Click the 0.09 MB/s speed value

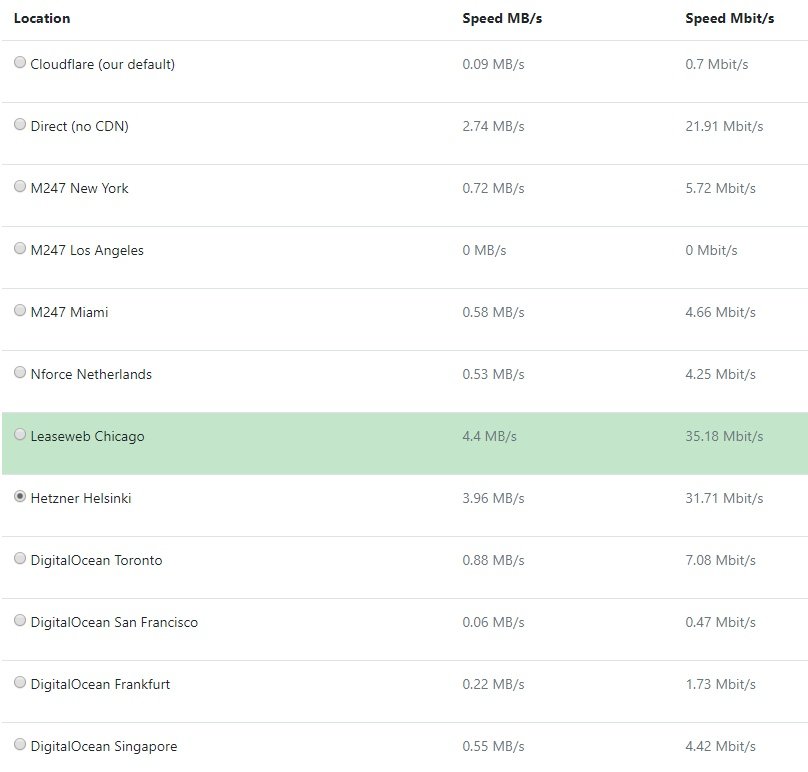(x=494, y=64)
